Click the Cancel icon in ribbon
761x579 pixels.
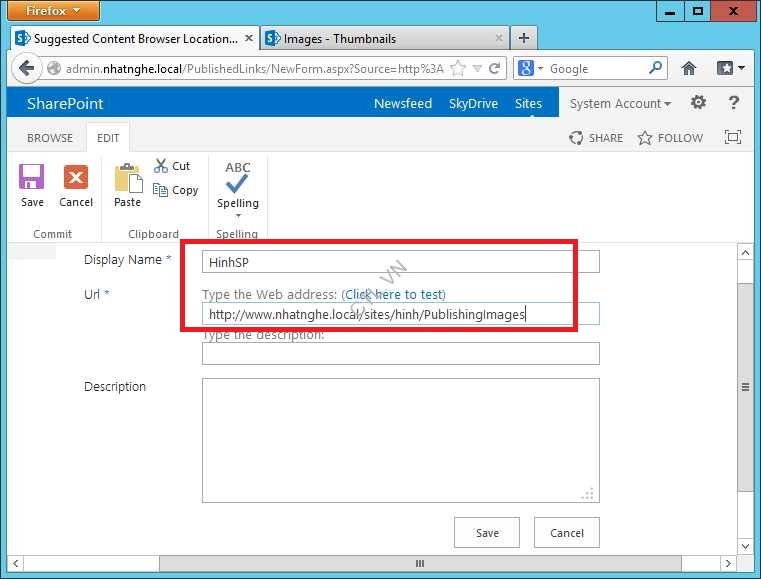76,178
